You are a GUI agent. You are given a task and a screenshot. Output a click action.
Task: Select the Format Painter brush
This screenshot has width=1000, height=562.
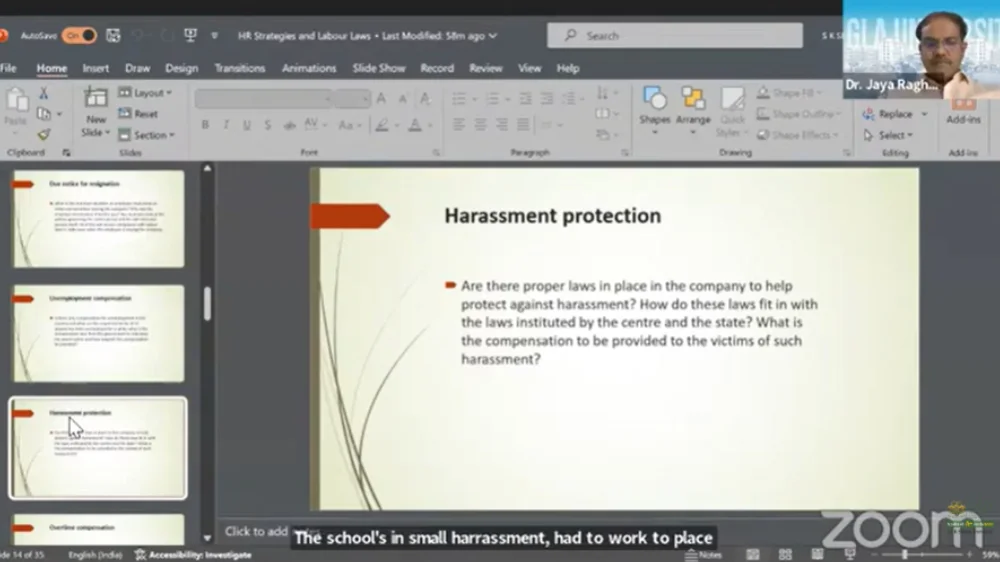click(x=44, y=134)
